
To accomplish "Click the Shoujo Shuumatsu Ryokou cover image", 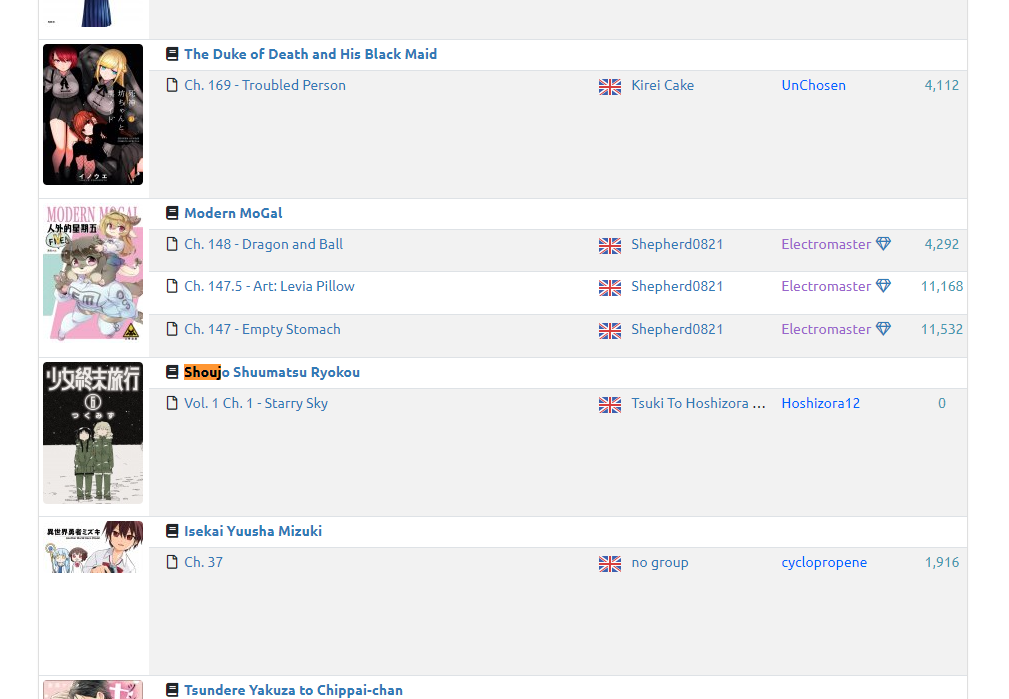I will pyautogui.click(x=93, y=432).
